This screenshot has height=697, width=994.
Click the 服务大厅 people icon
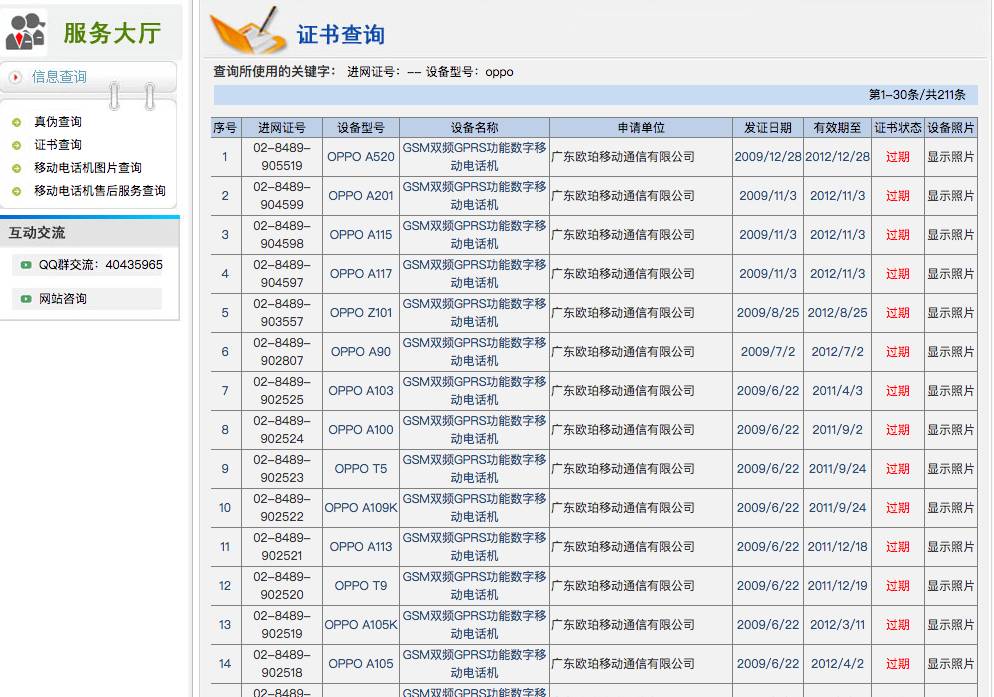point(26,31)
